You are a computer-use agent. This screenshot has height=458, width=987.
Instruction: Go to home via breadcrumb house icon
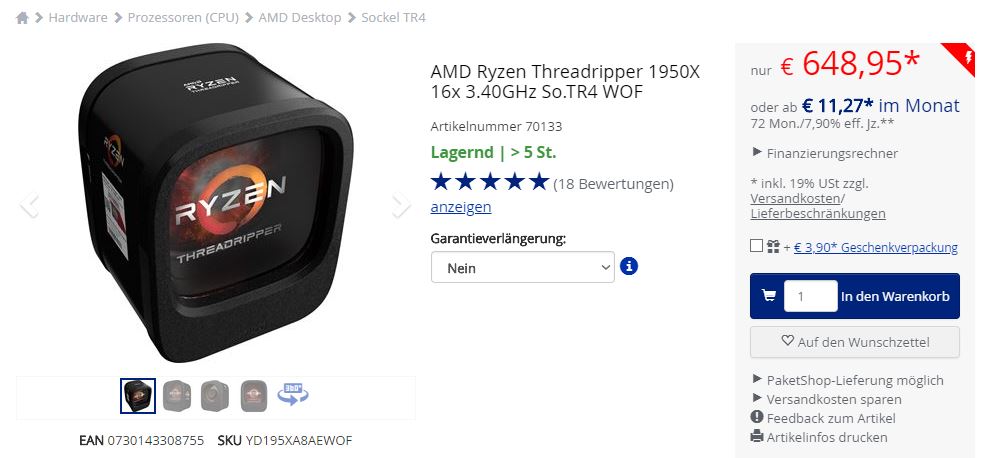[22, 18]
